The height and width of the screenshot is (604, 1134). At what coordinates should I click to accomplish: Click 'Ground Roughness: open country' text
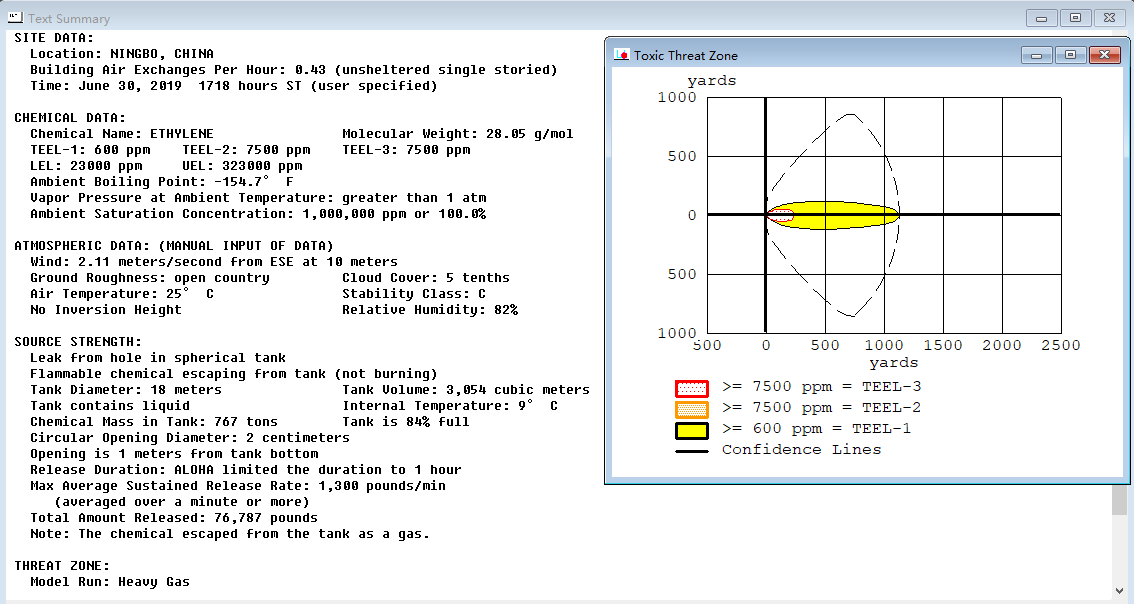point(150,277)
